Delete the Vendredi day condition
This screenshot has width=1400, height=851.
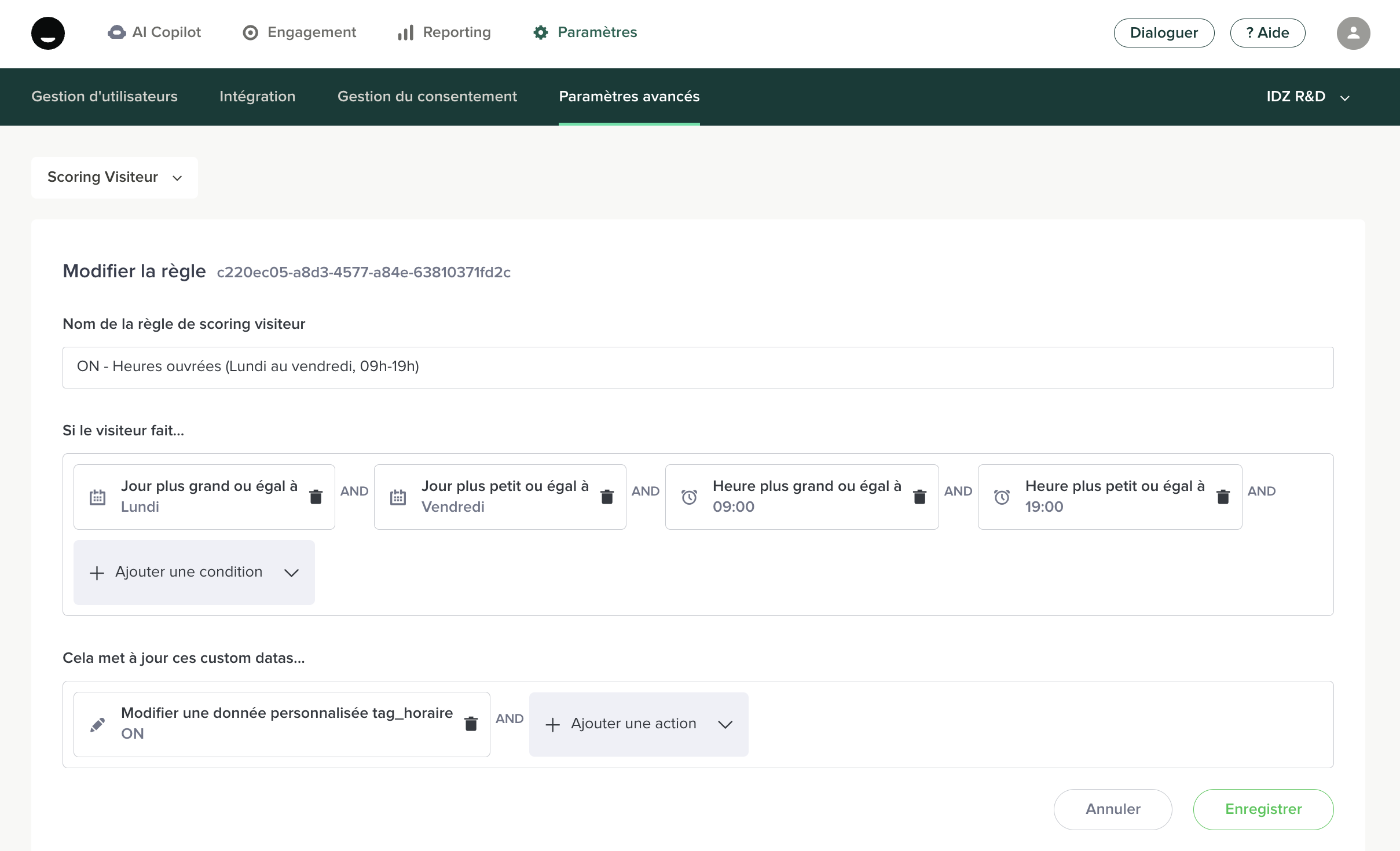click(607, 497)
